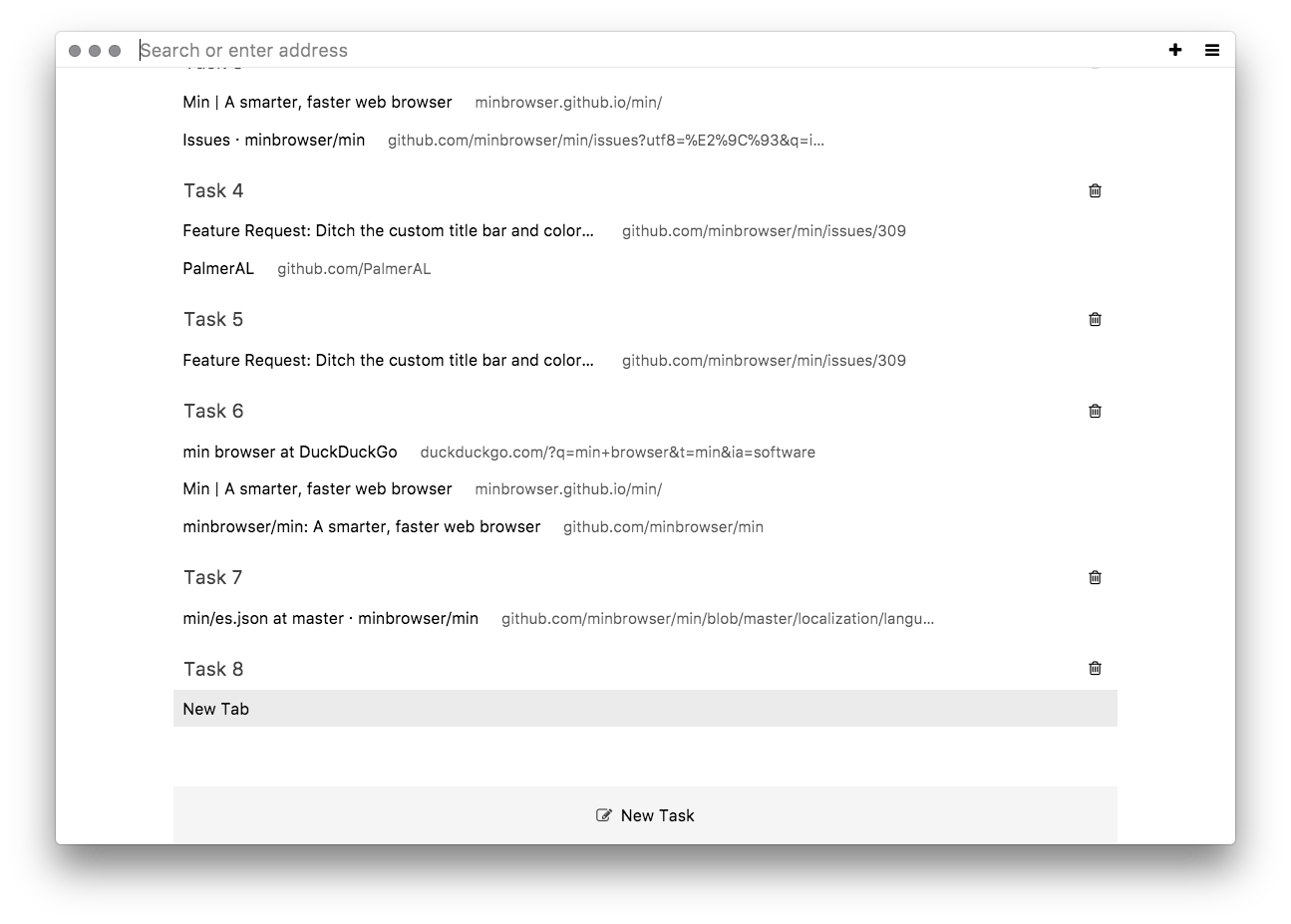Open the PalmerAL GitHub profile entry
The width and height of the screenshot is (1291, 924).
(x=218, y=268)
